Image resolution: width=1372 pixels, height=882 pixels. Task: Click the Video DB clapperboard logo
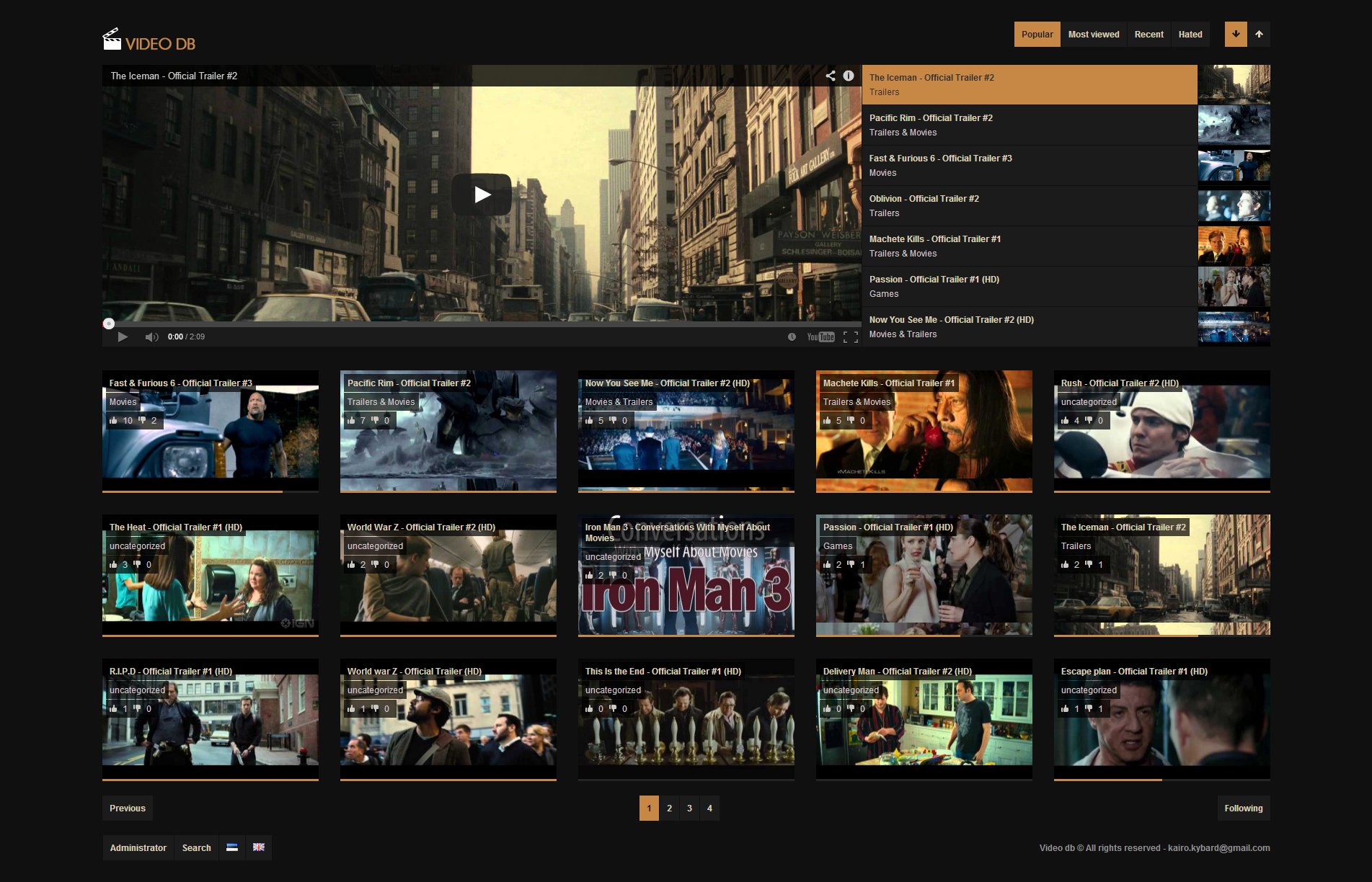click(149, 40)
